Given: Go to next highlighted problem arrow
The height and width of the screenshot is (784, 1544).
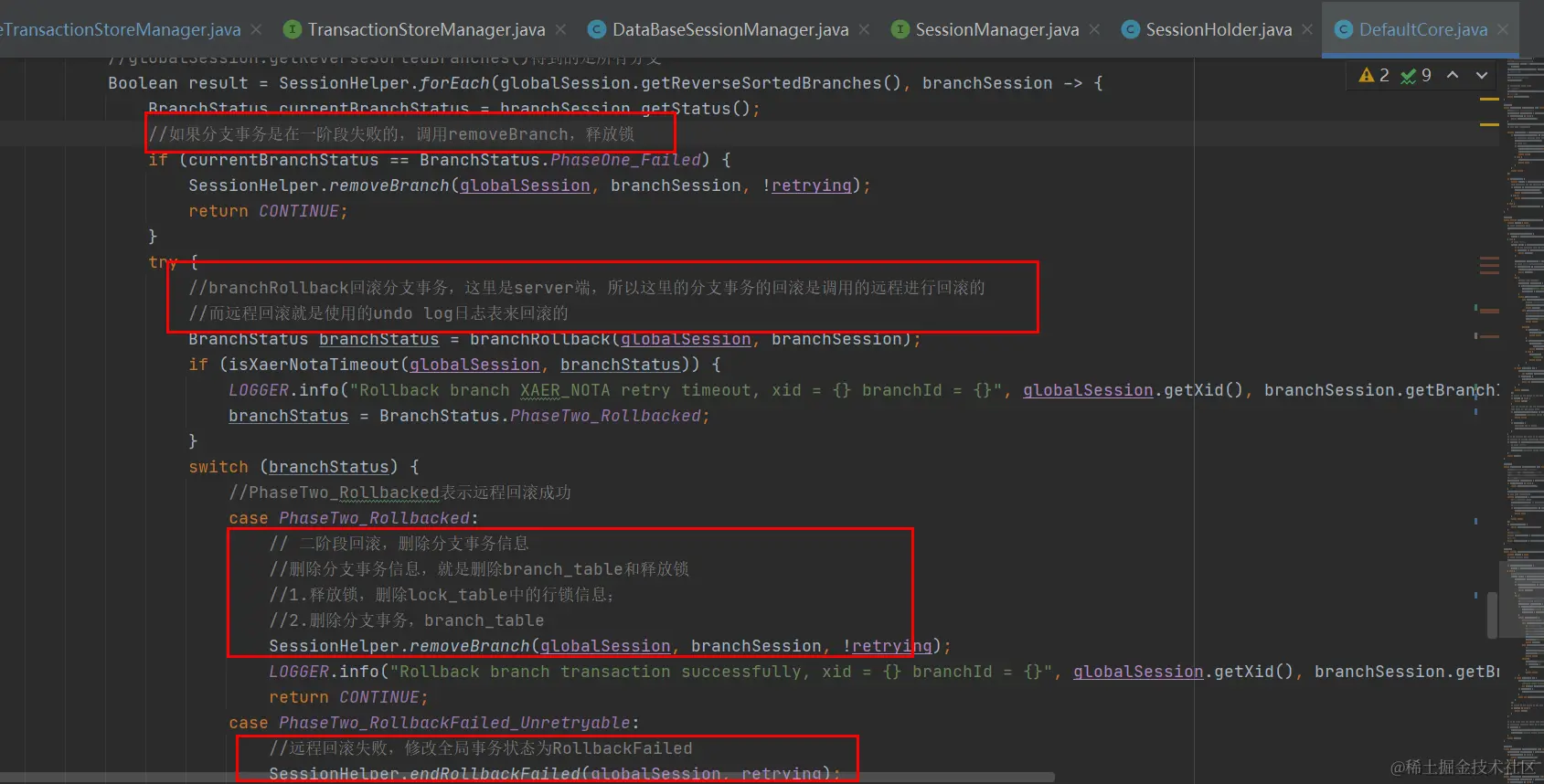Looking at the screenshot, I should coord(1482,75).
